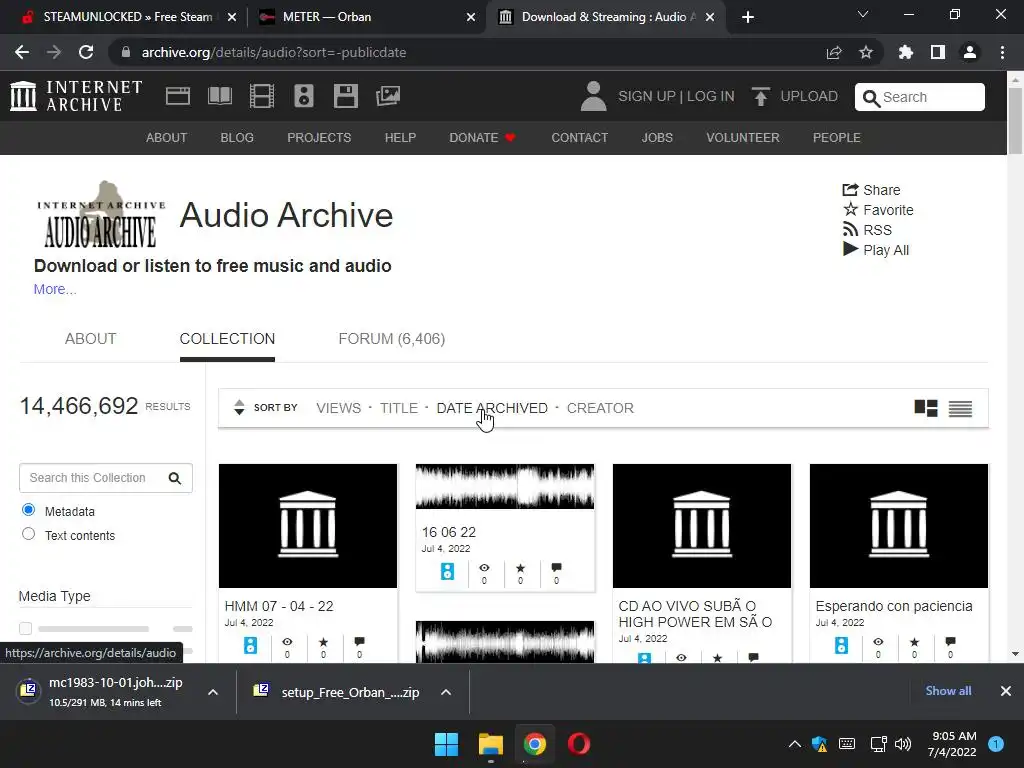
Task: Open a new browser tab
Action: tap(748, 17)
